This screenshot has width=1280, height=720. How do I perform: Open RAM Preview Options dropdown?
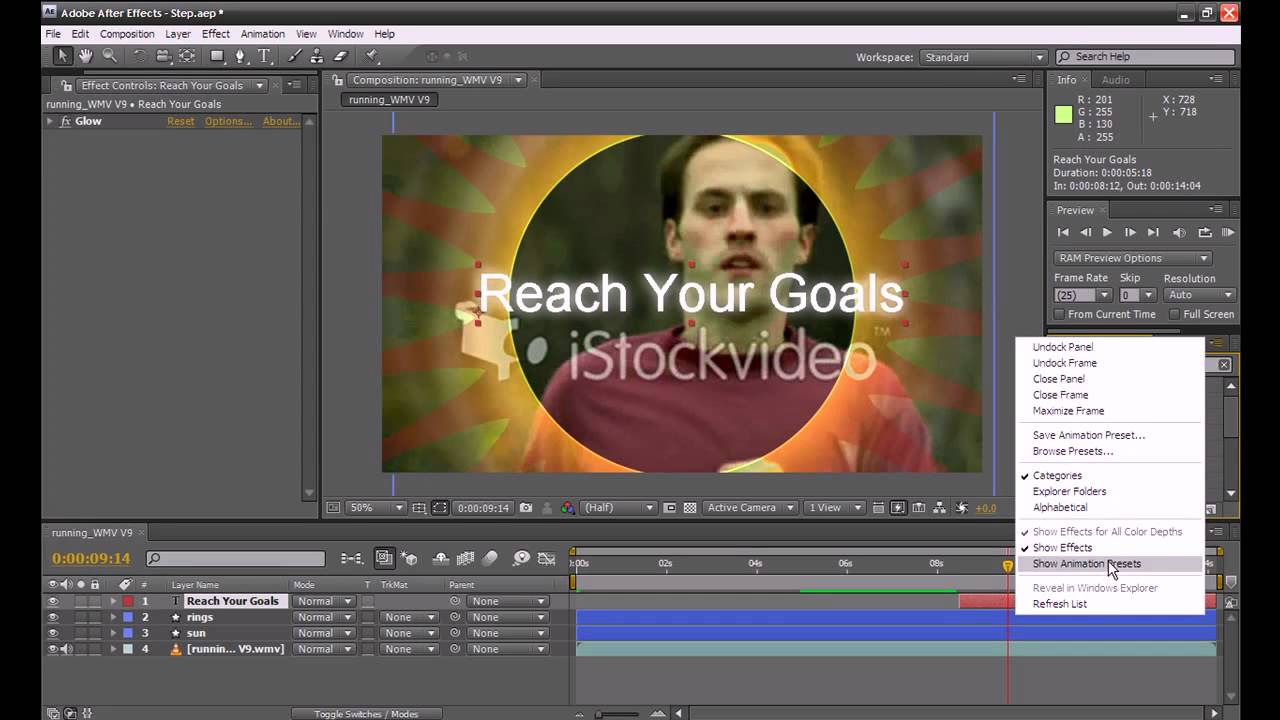coord(1133,258)
